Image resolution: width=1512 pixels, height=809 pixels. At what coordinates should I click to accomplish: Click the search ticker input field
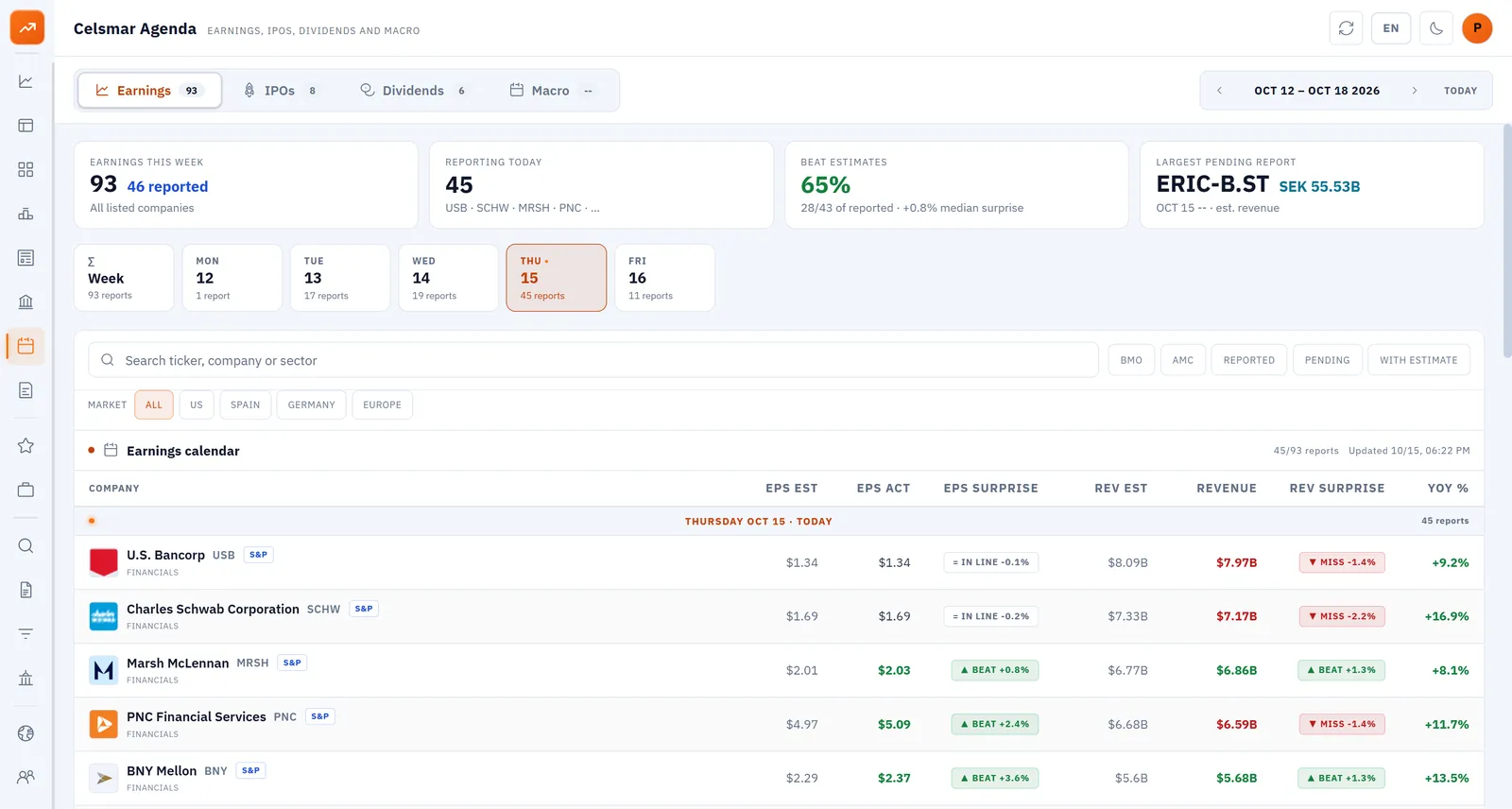593,360
